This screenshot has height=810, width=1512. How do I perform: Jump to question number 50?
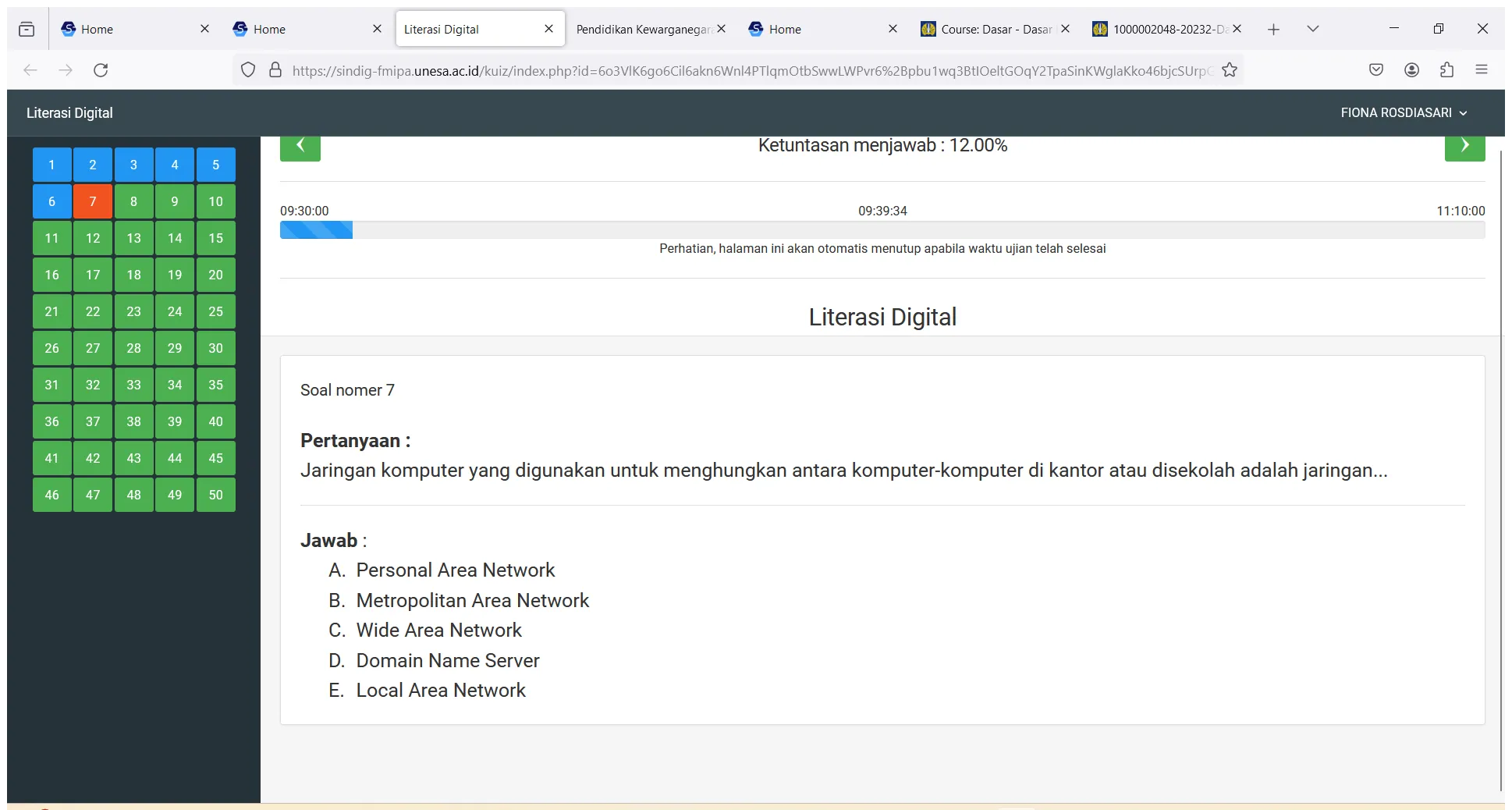click(x=216, y=495)
